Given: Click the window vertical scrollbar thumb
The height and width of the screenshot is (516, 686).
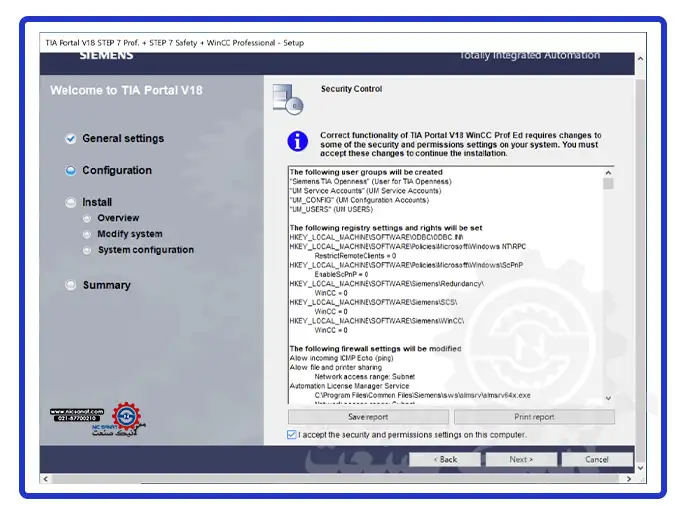Looking at the screenshot, I should click(x=640, y=270).
